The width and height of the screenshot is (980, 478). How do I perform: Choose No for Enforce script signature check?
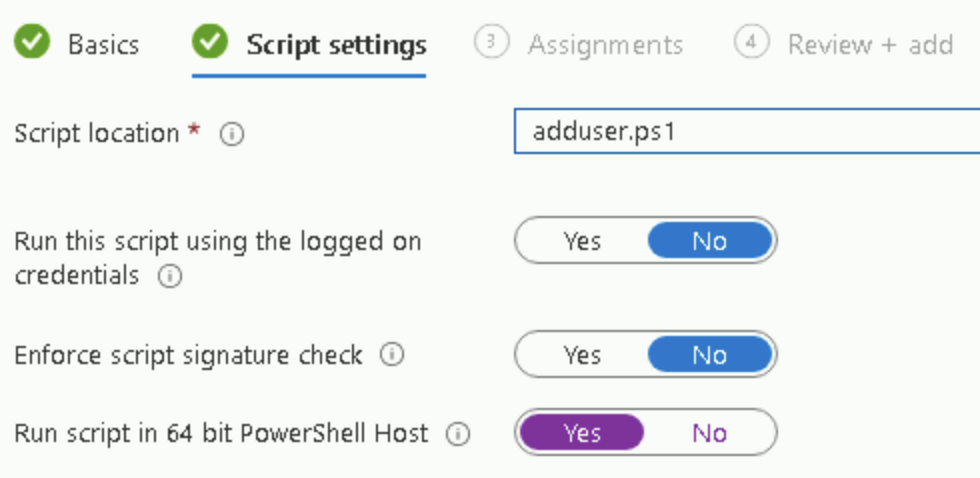(709, 355)
